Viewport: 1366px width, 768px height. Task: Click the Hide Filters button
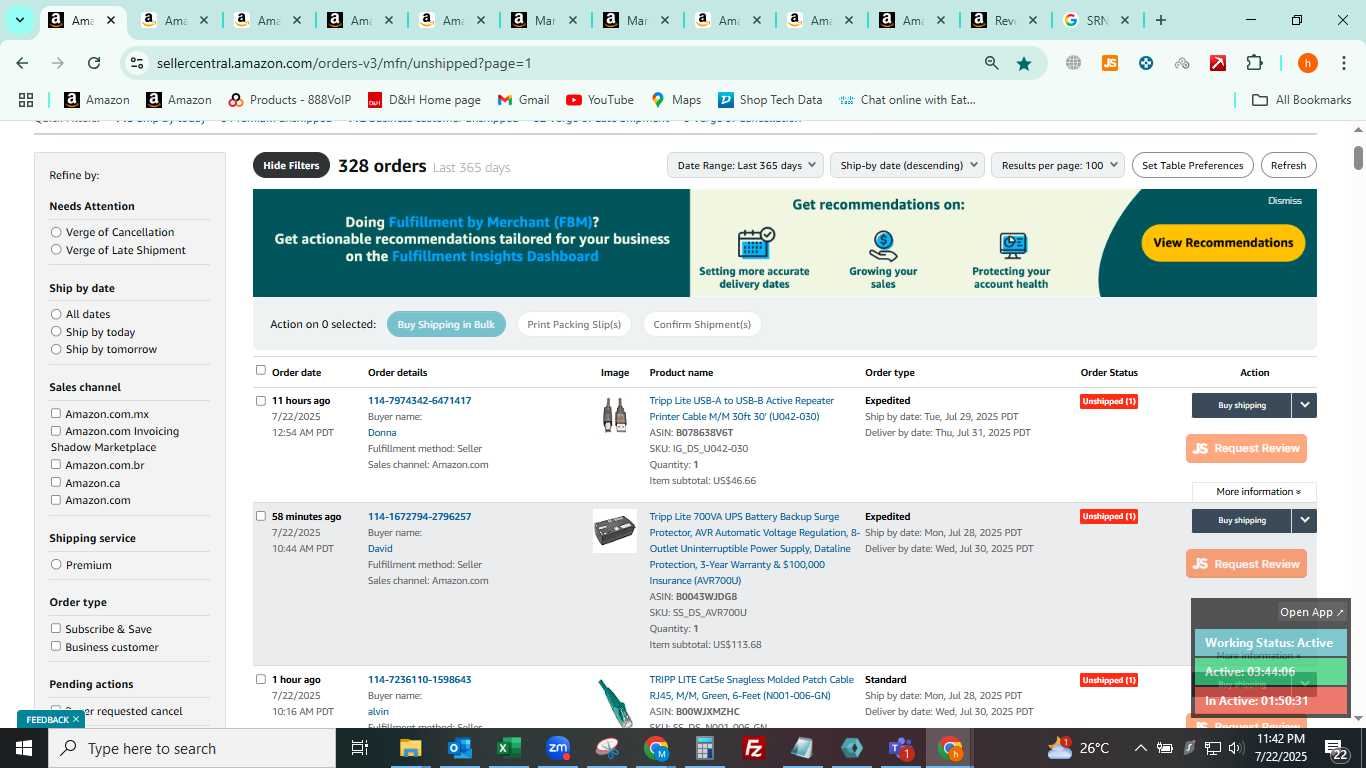[x=291, y=166]
